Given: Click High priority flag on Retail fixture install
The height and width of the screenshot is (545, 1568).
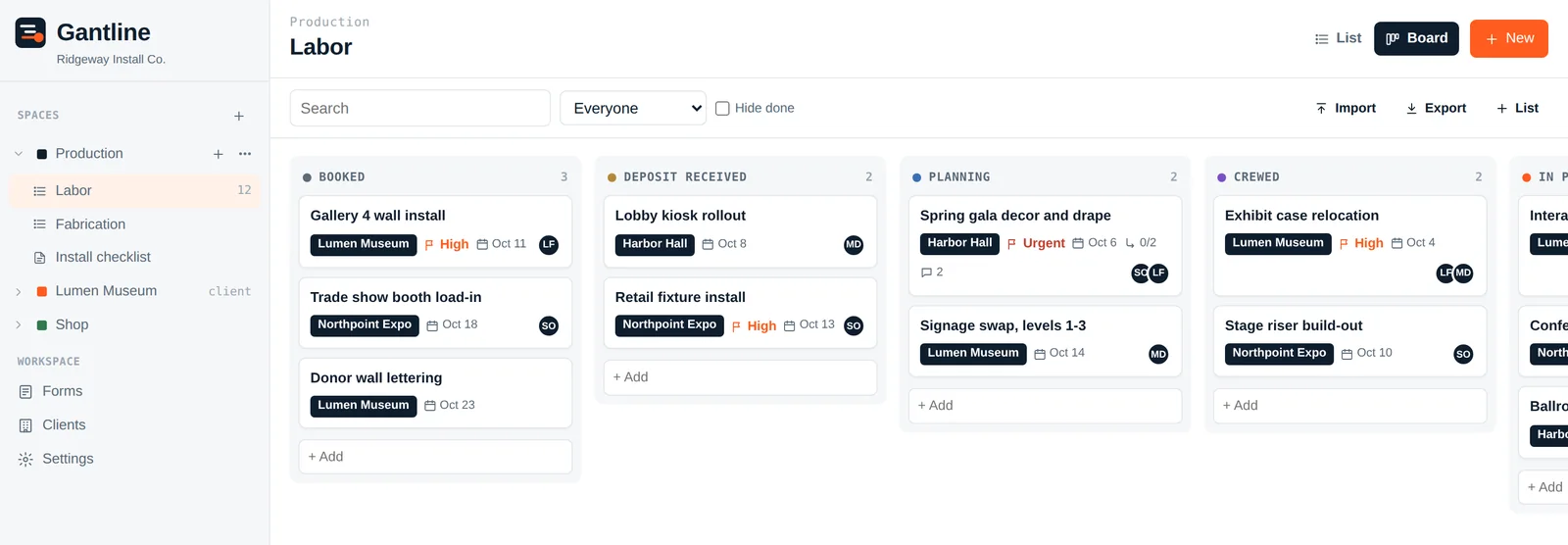Looking at the screenshot, I should [754, 325].
